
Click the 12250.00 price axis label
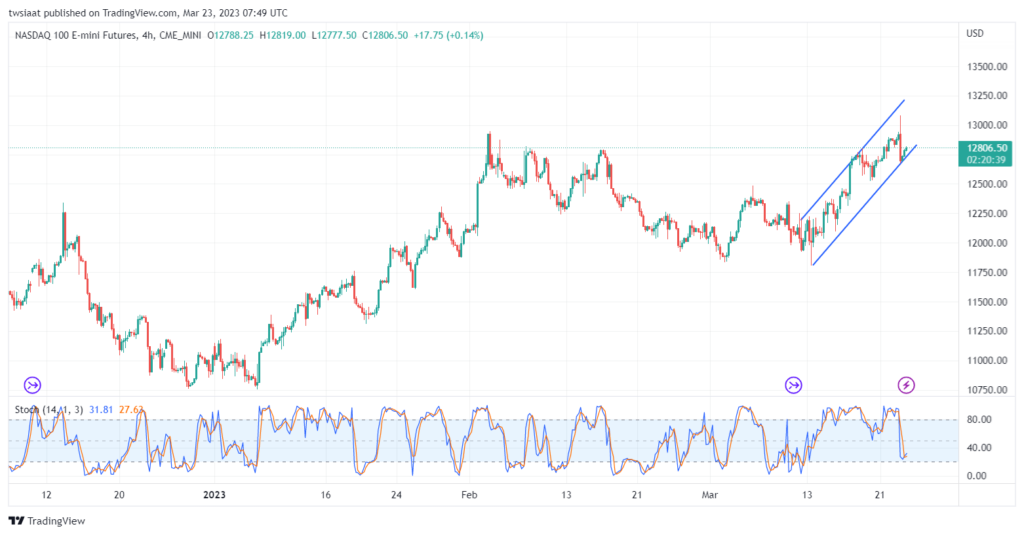click(986, 214)
